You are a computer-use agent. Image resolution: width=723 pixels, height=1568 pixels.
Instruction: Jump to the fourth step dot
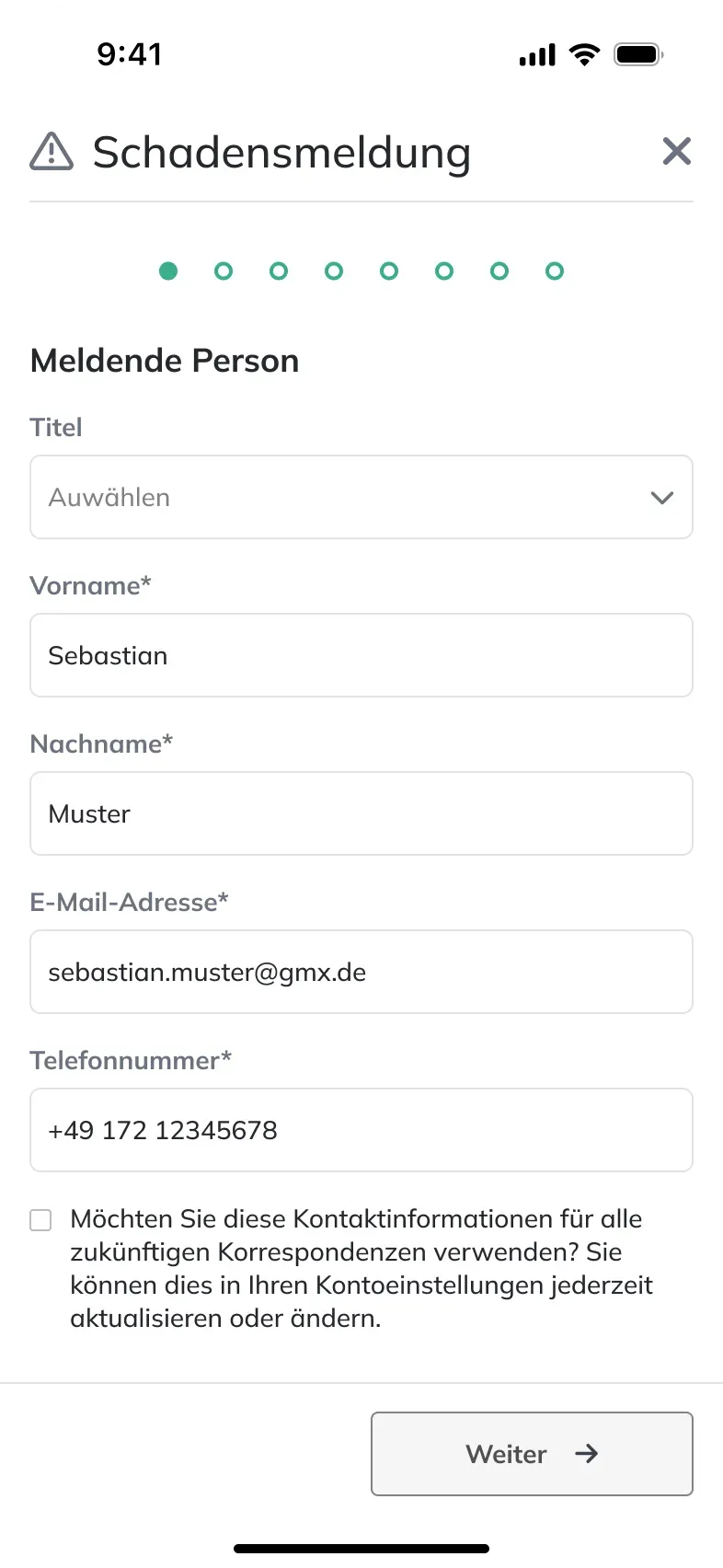coord(334,271)
